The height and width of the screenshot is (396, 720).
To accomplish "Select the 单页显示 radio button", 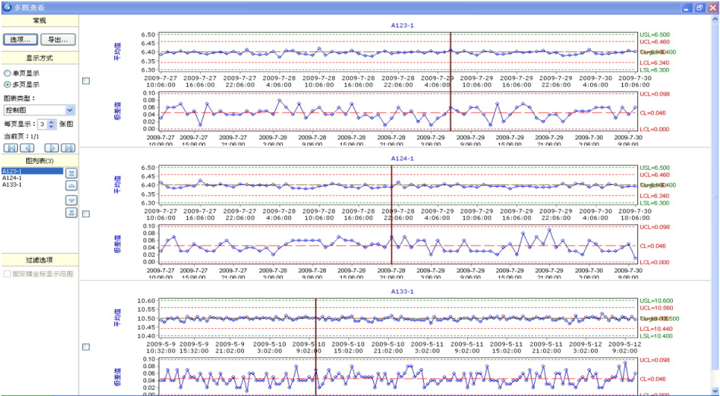I will point(7,74).
